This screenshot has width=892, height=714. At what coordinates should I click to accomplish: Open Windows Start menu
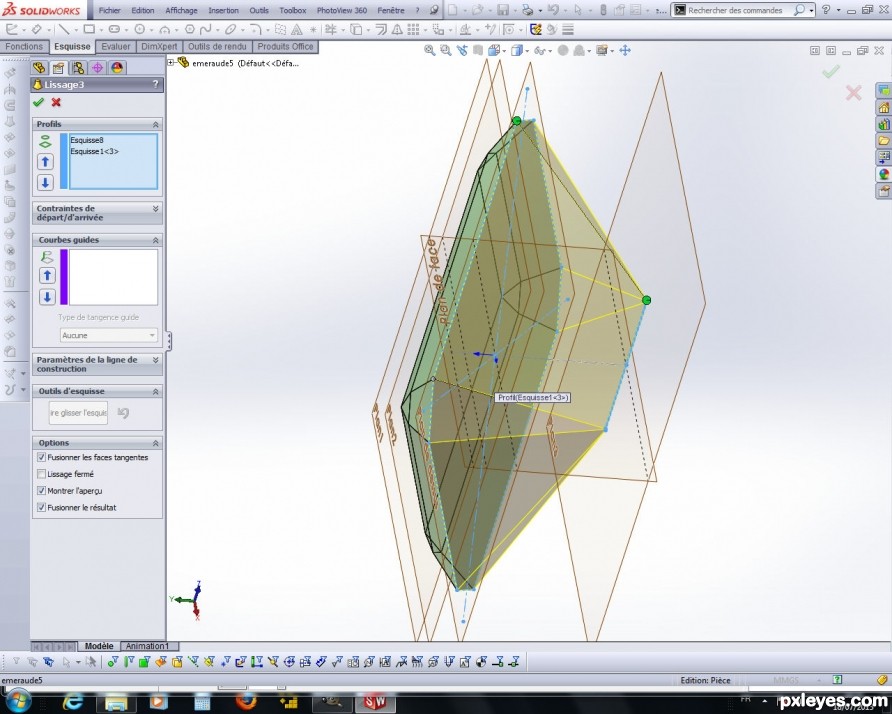point(18,702)
